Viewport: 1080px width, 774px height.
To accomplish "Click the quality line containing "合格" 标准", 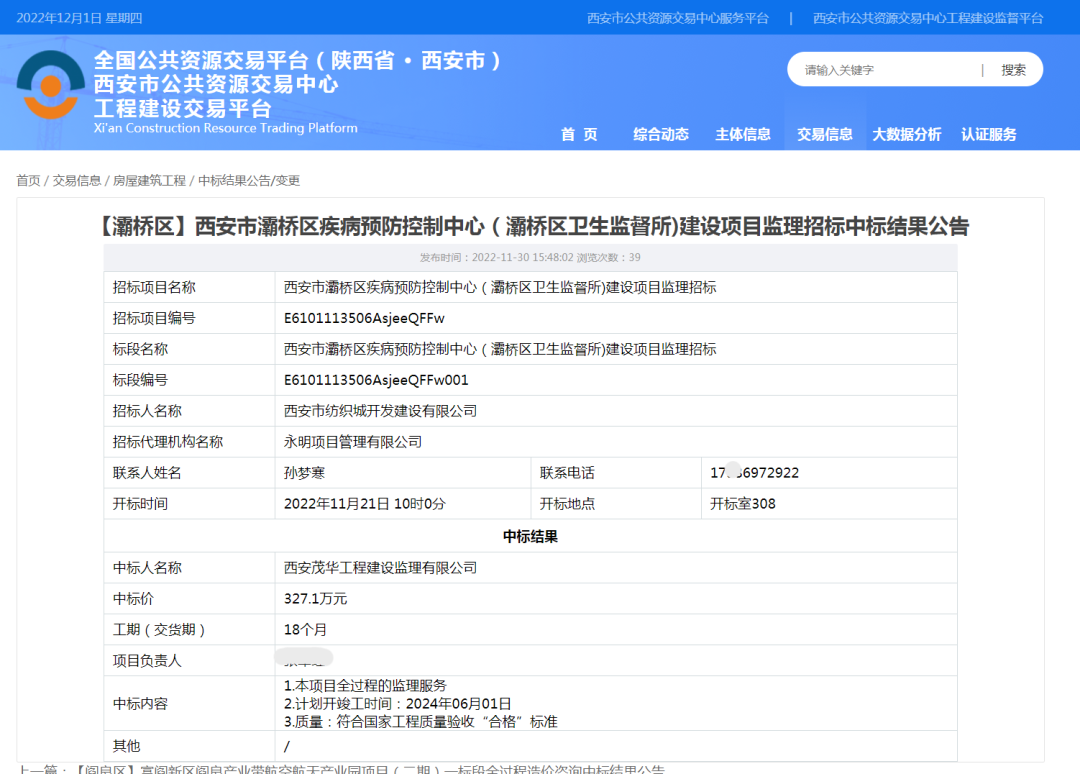I will click(x=420, y=722).
